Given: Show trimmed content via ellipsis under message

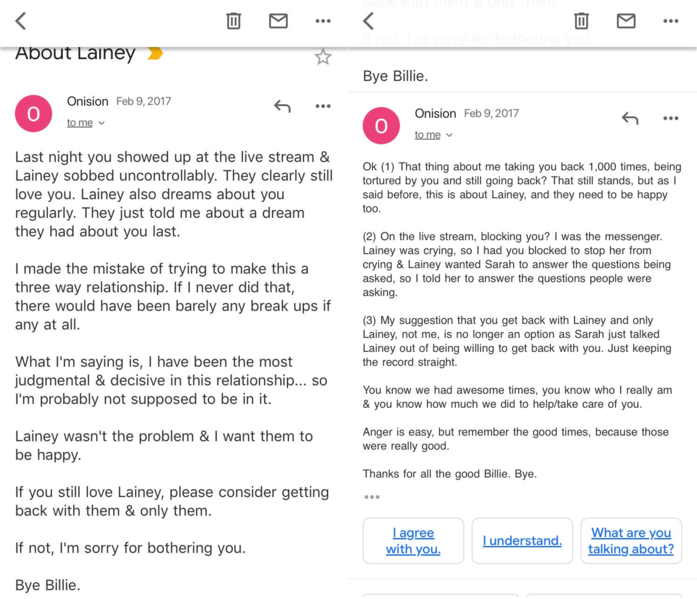Looking at the screenshot, I should (x=372, y=497).
